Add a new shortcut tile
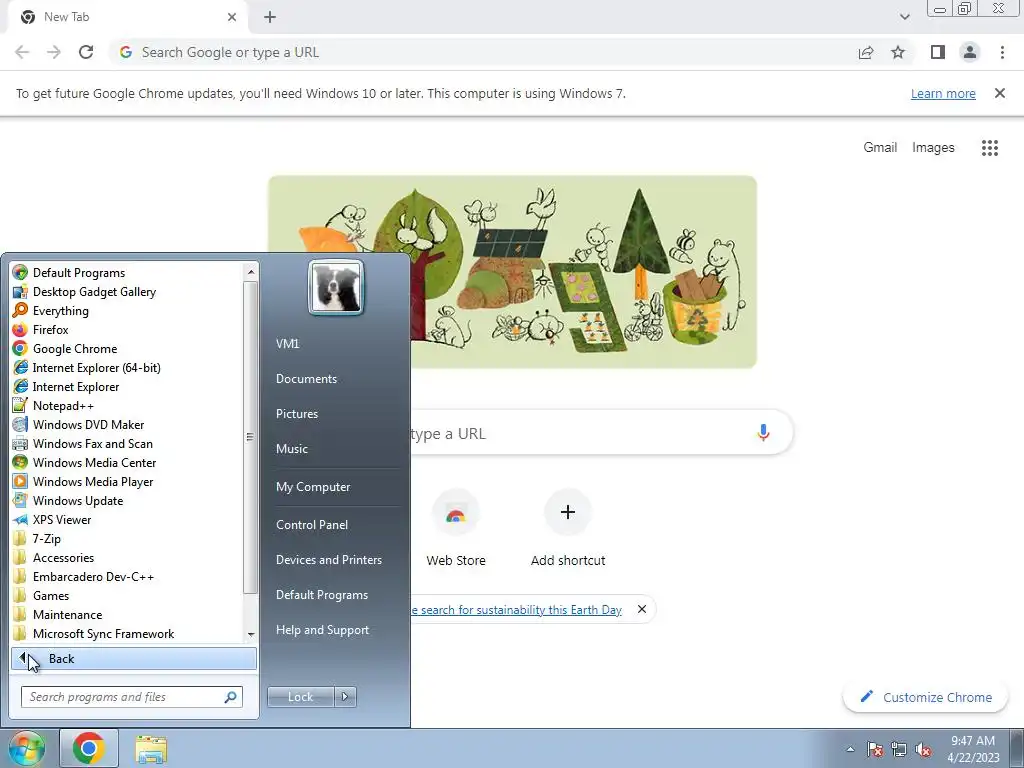This screenshot has height=768, width=1024. click(568, 529)
